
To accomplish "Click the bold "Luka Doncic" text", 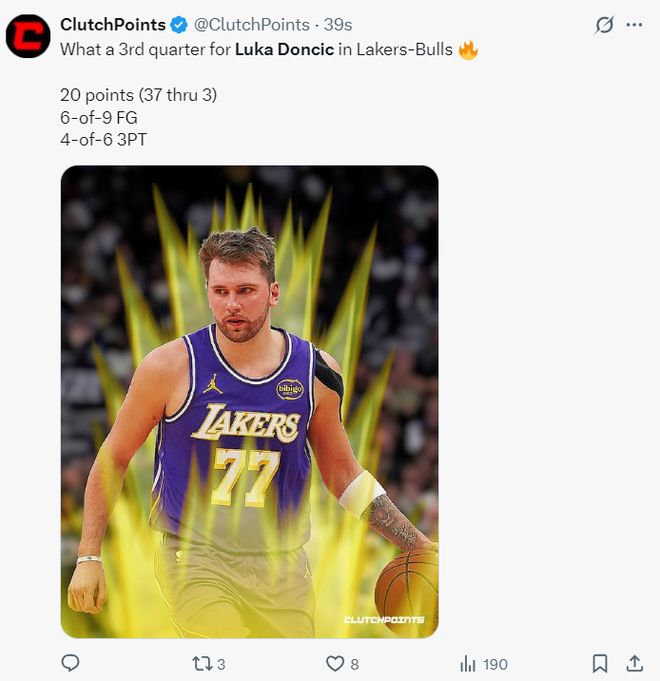I will coord(282,49).
